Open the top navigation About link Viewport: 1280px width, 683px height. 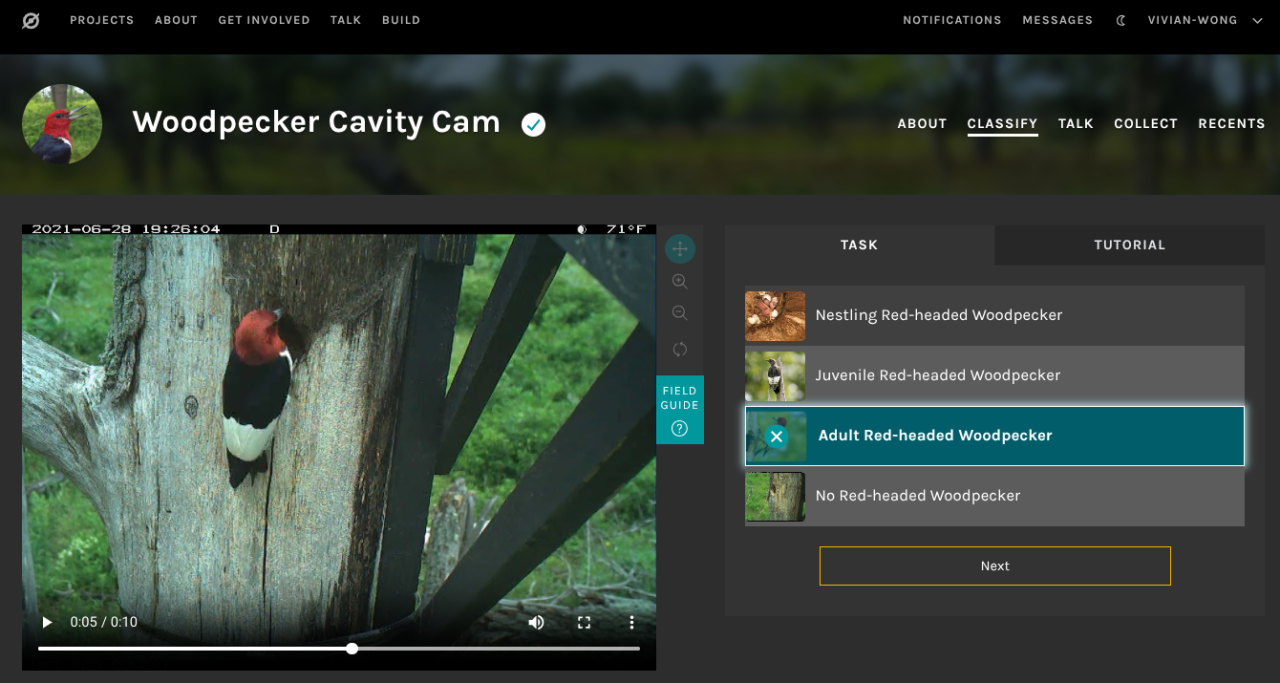(x=176, y=20)
